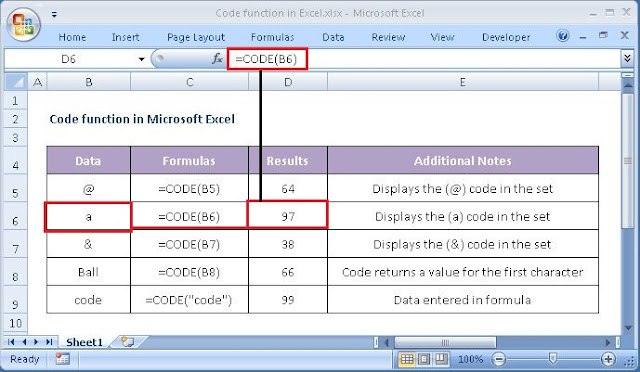Select the cell containing 'Ball'
Image resolution: width=640 pixels, height=372 pixels.
click(88, 272)
